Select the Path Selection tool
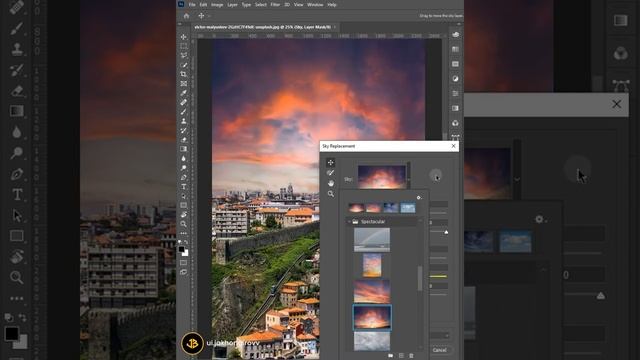Viewport: 640px width, 360px height. click(184, 196)
